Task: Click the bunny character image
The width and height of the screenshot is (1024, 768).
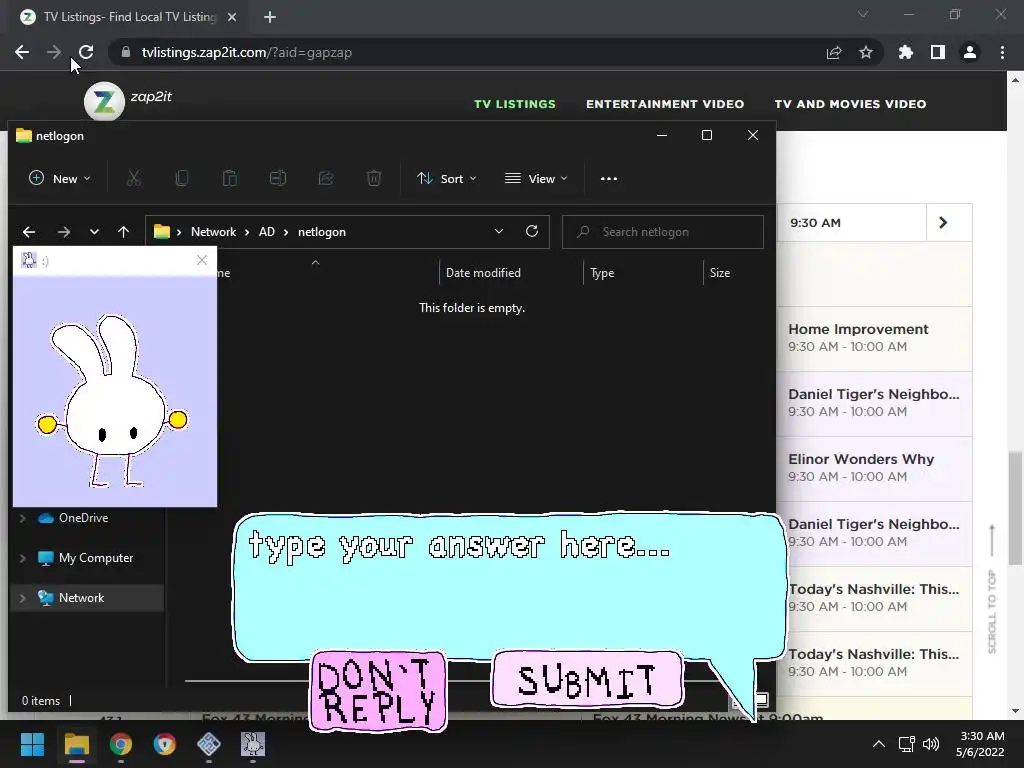Action: click(x=112, y=401)
